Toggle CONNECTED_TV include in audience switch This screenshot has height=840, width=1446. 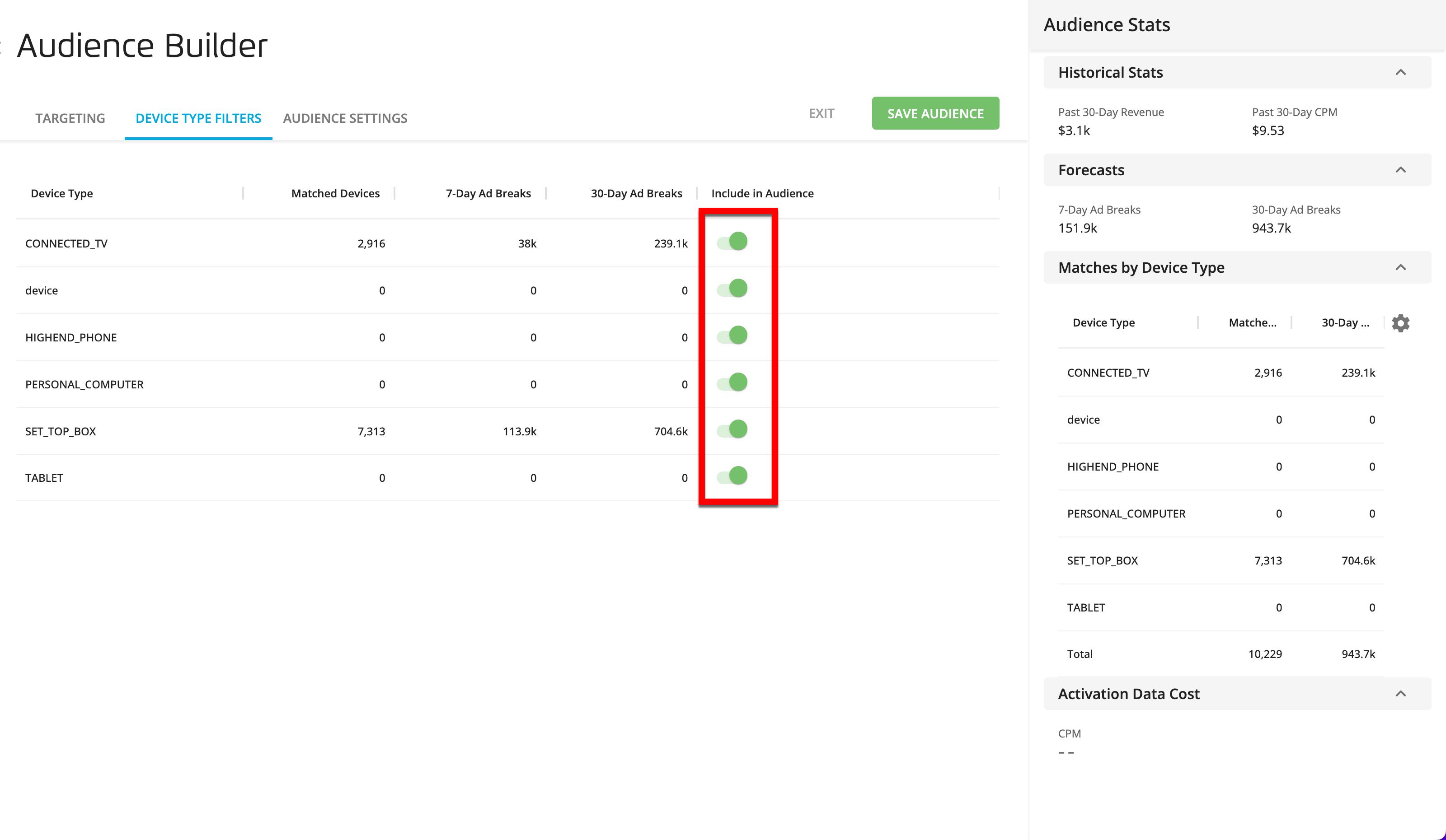click(x=732, y=242)
